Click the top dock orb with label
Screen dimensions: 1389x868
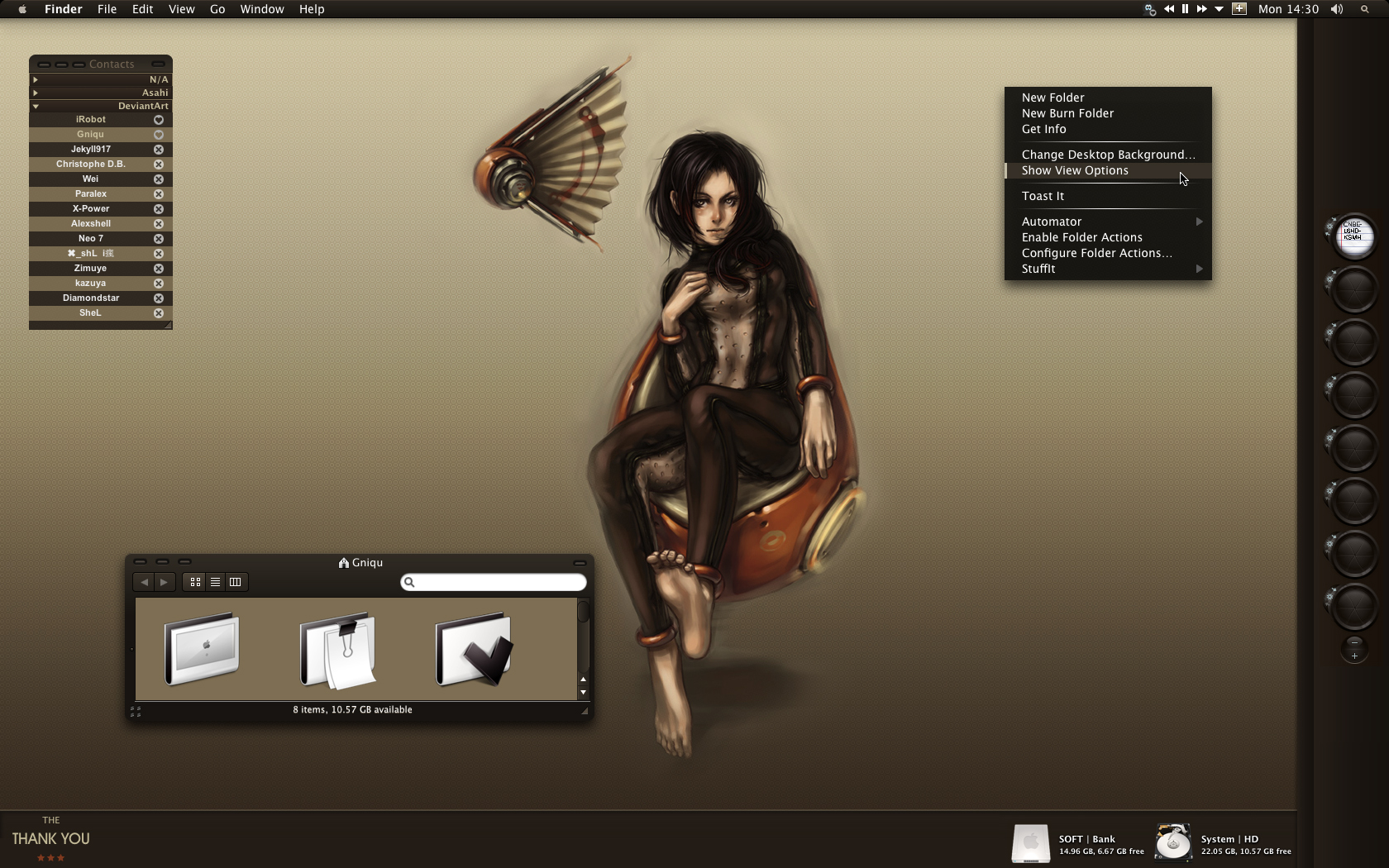coord(1353,236)
